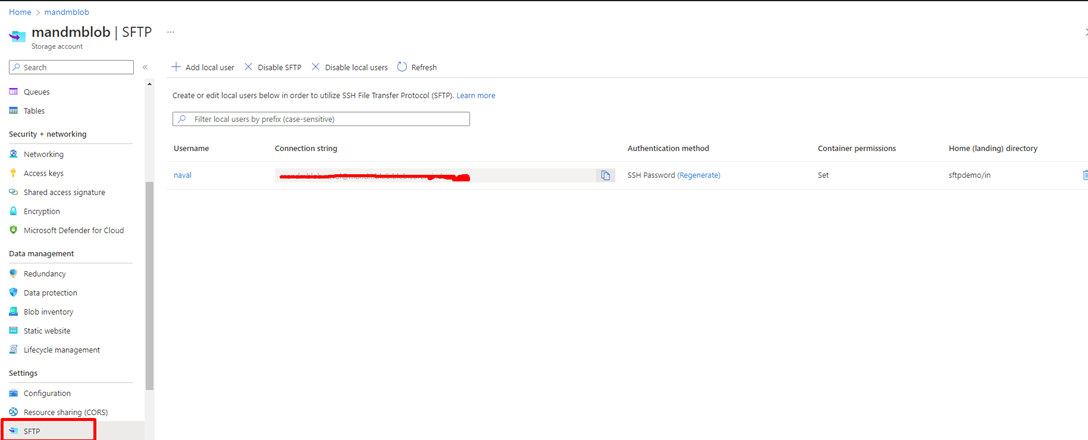
Task: Open Microsoft Defender for Cloud
Action: (x=74, y=230)
